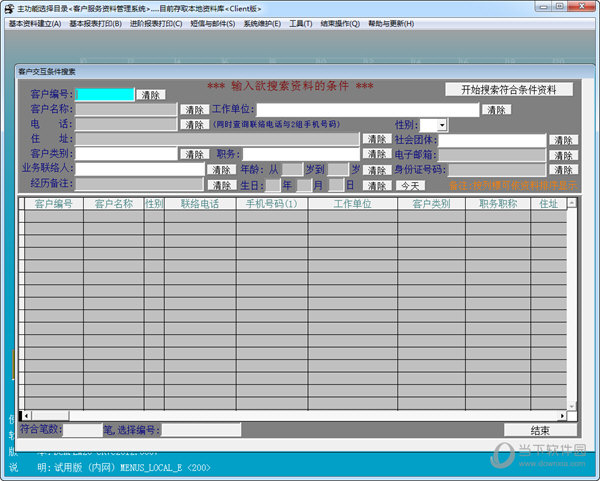
Task: Clear the 电子邮箱 field
Action: (563, 155)
